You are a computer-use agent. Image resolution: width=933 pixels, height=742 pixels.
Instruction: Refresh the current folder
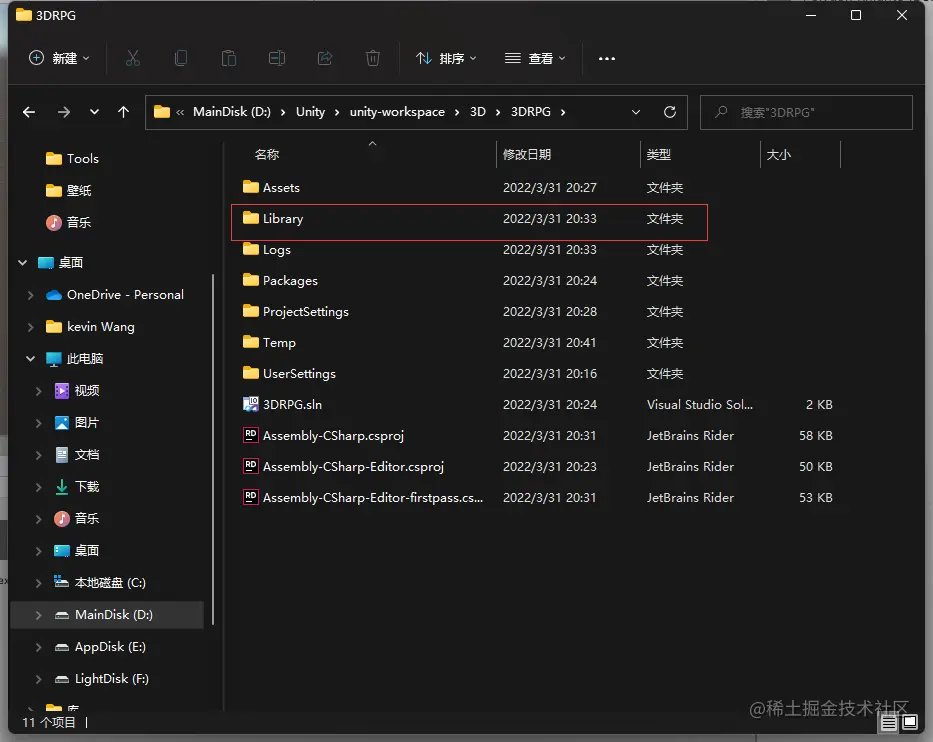pos(669,112)
